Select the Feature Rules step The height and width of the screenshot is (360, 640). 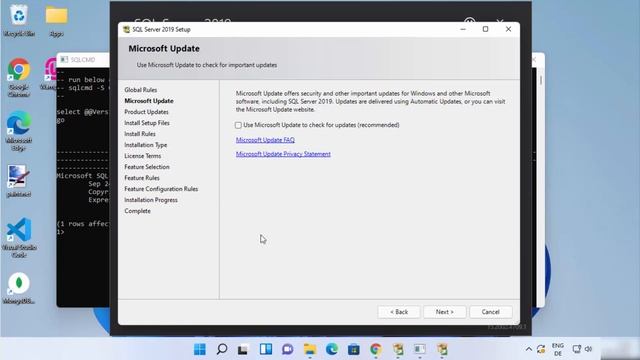pos(142,178)
